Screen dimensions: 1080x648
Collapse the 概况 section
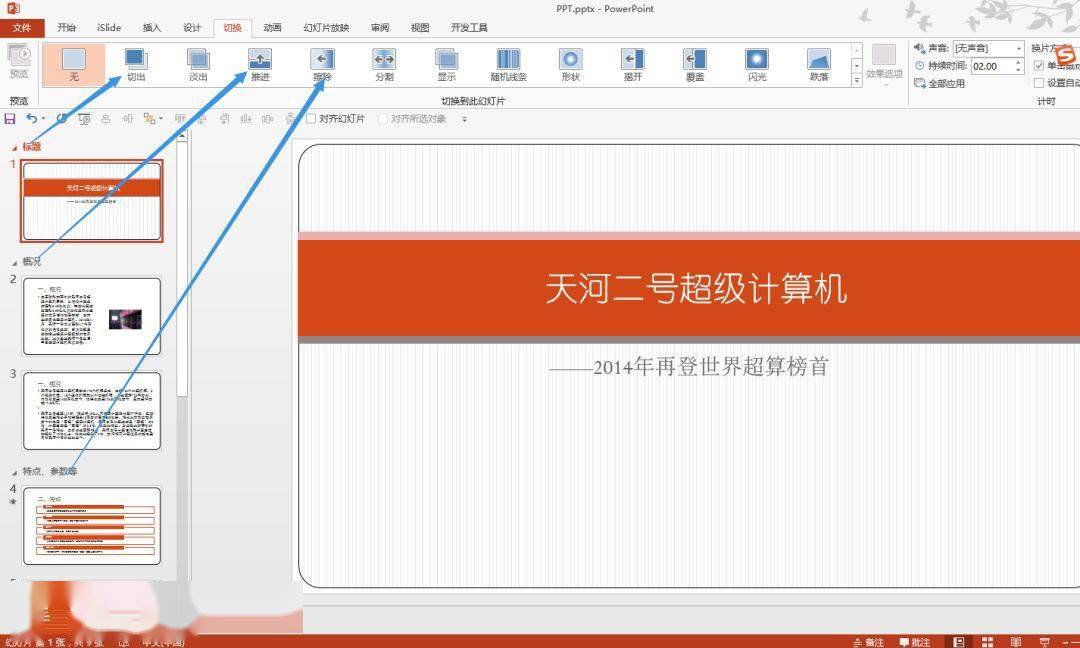pyautogui.click(x=14, y=262)
